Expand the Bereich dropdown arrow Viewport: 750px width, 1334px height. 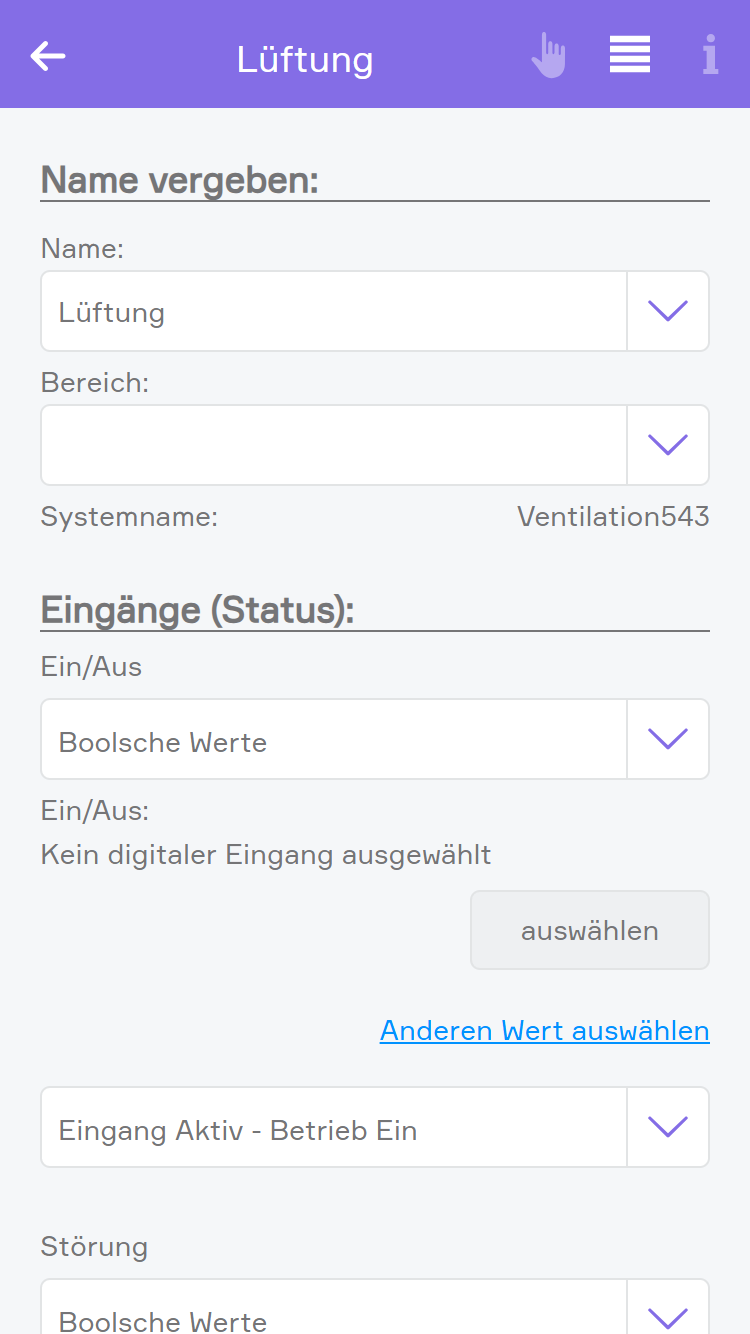coord(668,445)
